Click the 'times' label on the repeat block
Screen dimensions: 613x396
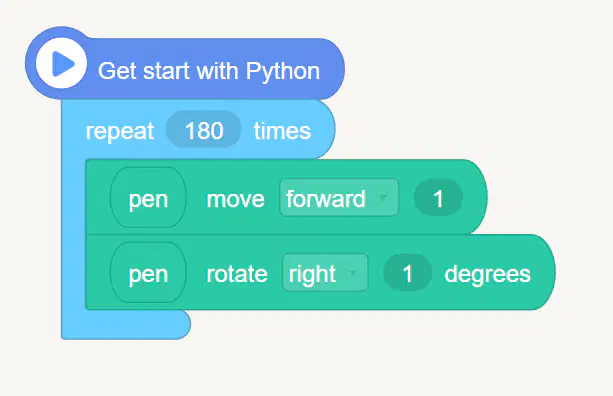tap(282, 131)
